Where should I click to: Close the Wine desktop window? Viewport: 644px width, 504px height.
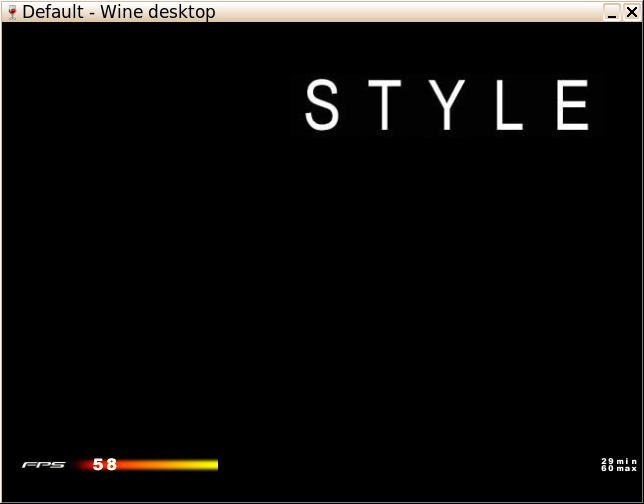(x=630, y=12)
